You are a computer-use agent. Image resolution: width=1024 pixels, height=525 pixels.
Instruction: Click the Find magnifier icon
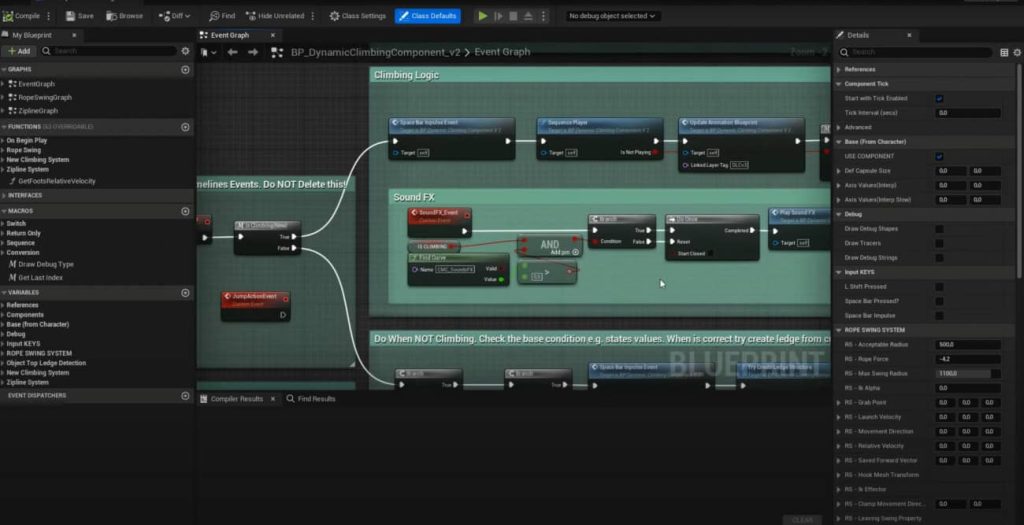(214, 16)
